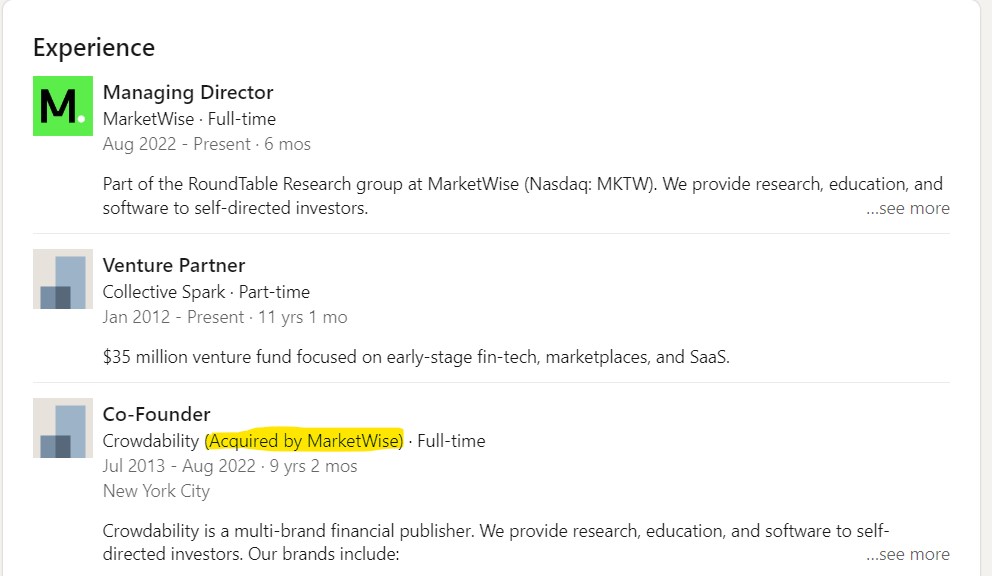Click the green MarketWise company logo
This screenshot has width=992, height=576.
(x=63, y=106)
